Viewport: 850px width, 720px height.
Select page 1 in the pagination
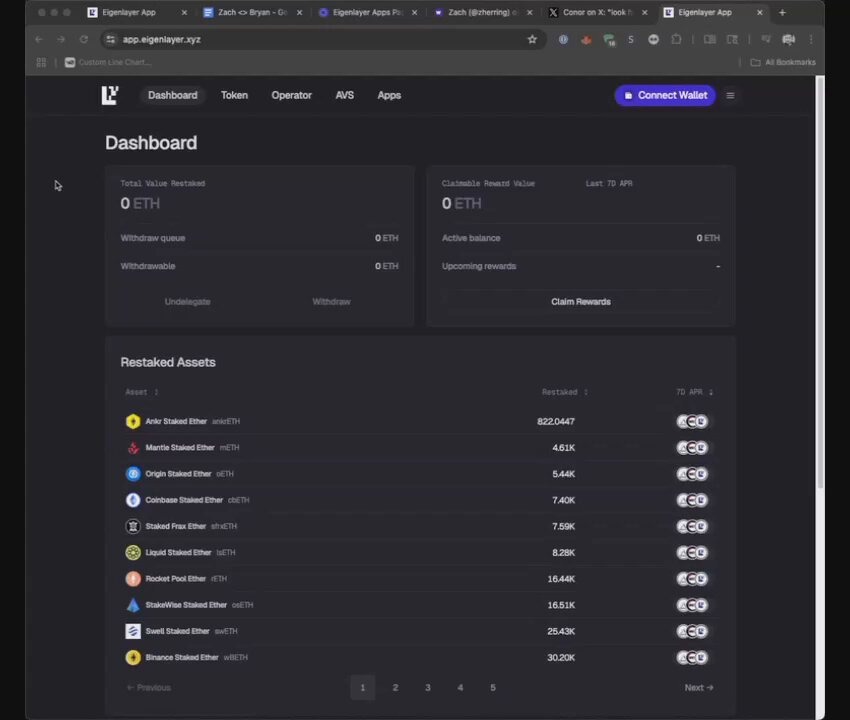363,687
